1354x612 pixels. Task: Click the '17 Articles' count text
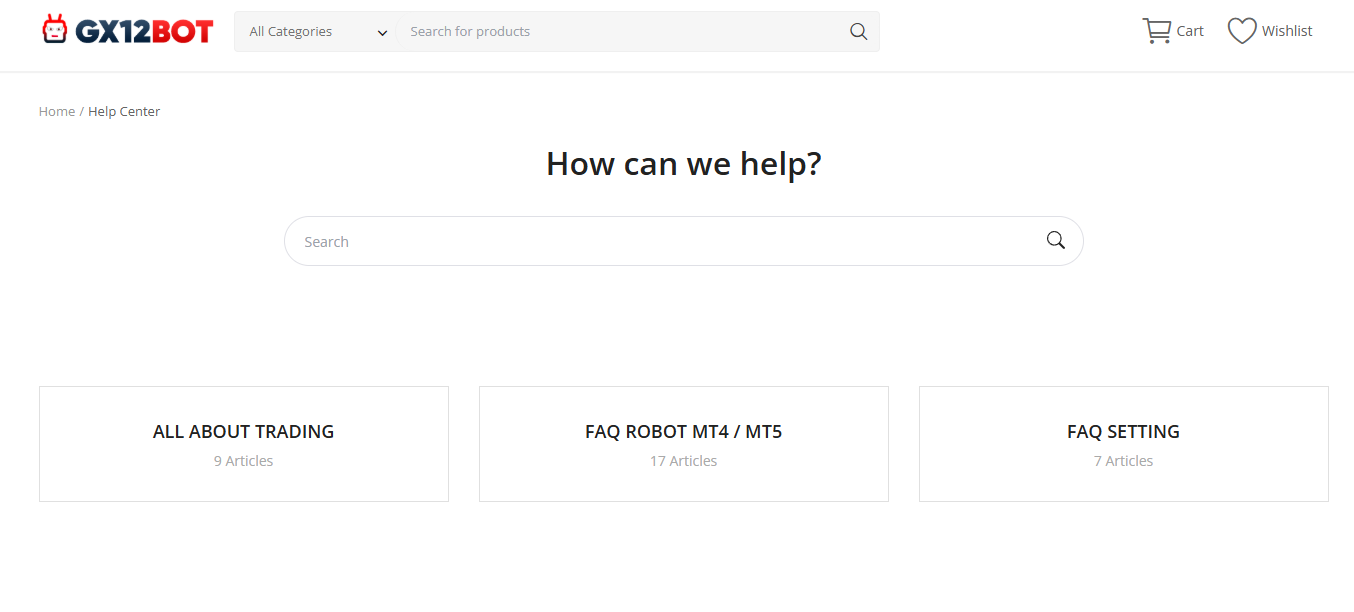[683, 461]
